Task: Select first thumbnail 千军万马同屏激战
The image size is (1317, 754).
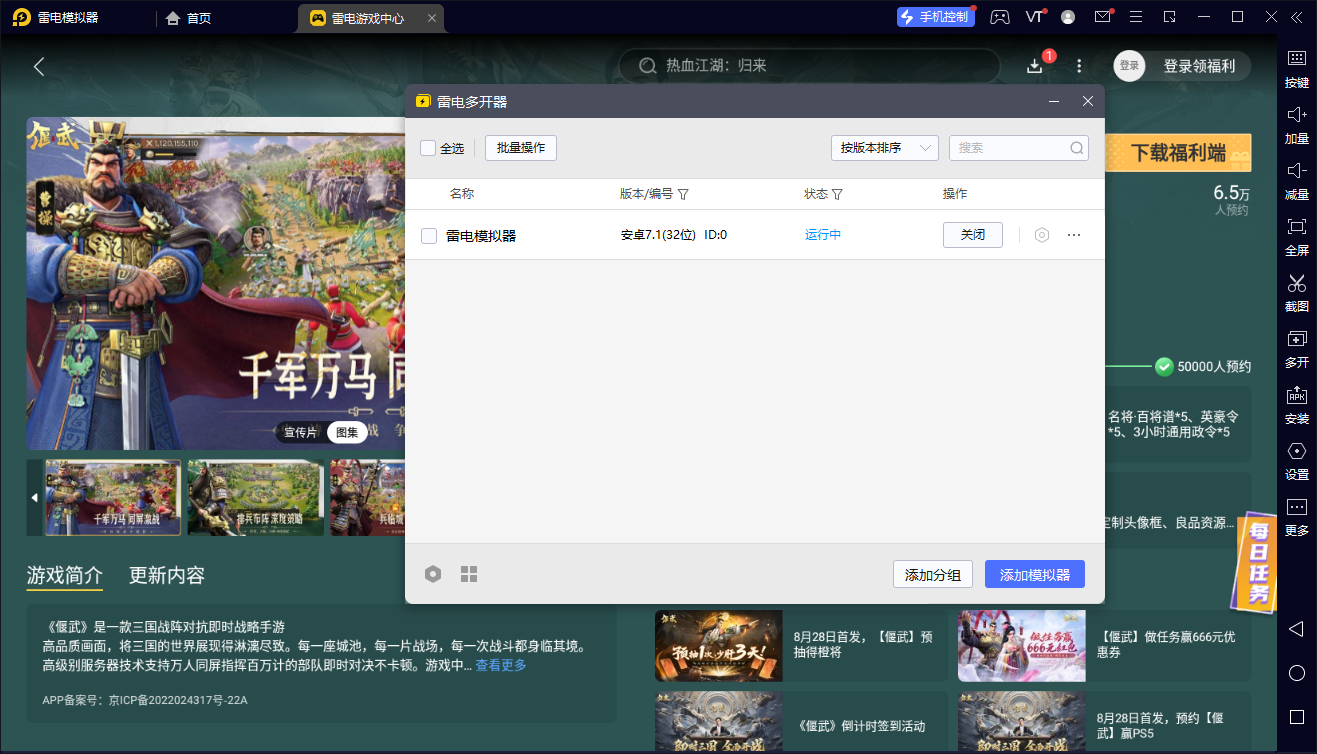Action: 114,498
